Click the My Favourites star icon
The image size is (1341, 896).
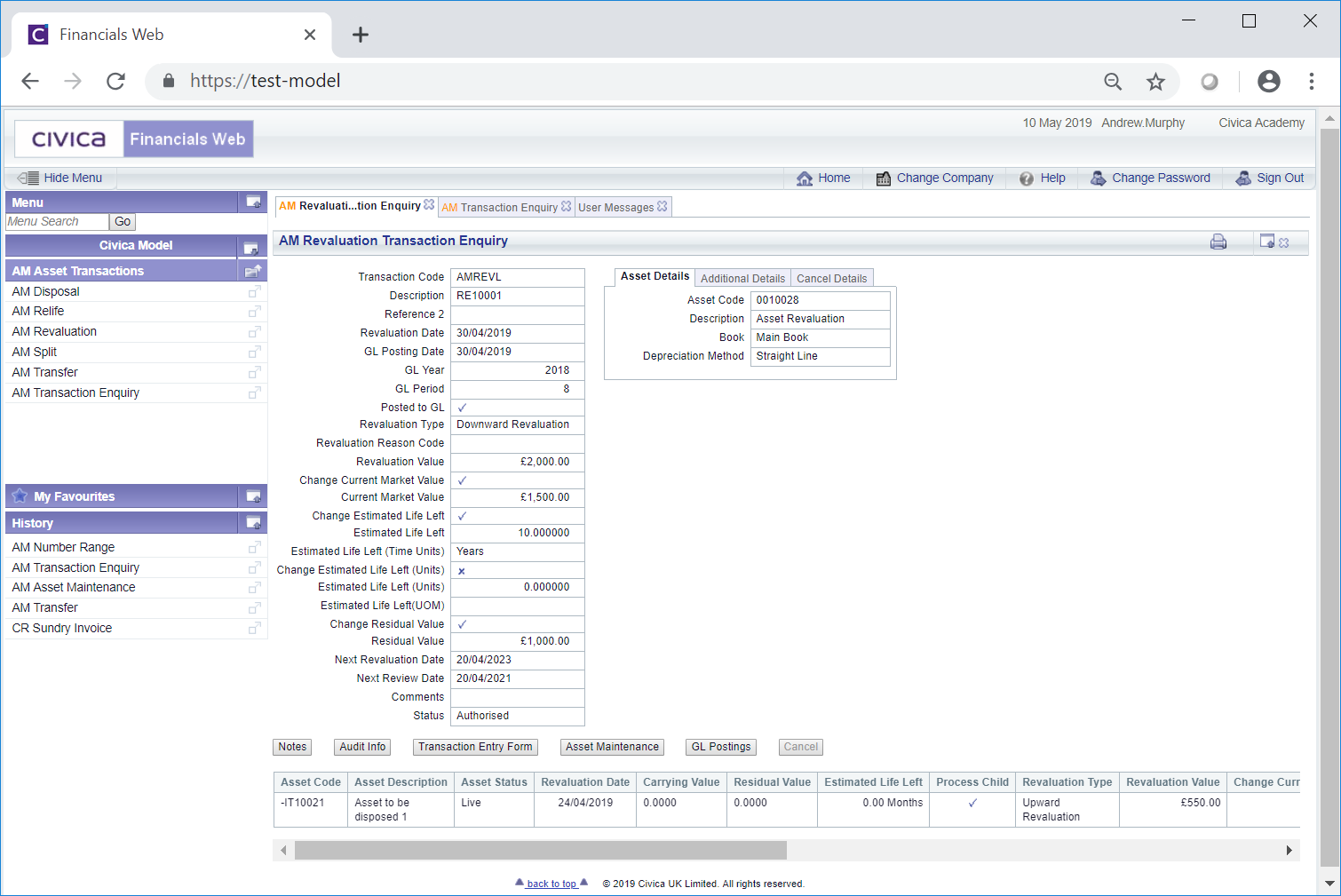pos(20,496)
